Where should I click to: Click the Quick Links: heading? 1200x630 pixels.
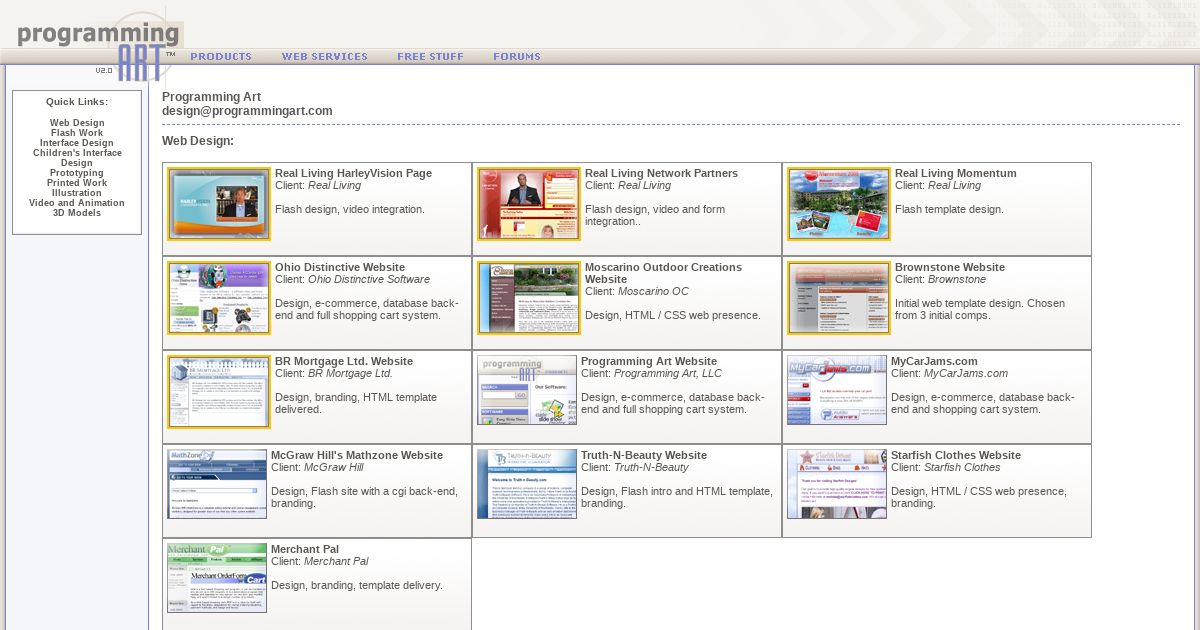tap(77, 102)
